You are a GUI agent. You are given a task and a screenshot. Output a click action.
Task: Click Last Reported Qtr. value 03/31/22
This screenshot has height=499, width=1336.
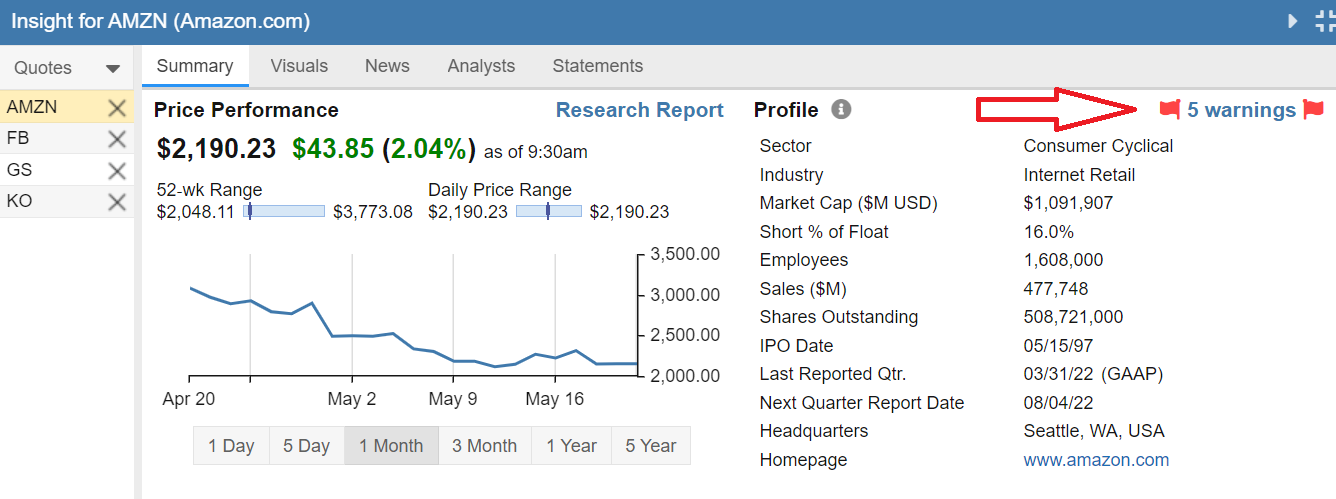pyautogui.click(x=1059, y=374)
